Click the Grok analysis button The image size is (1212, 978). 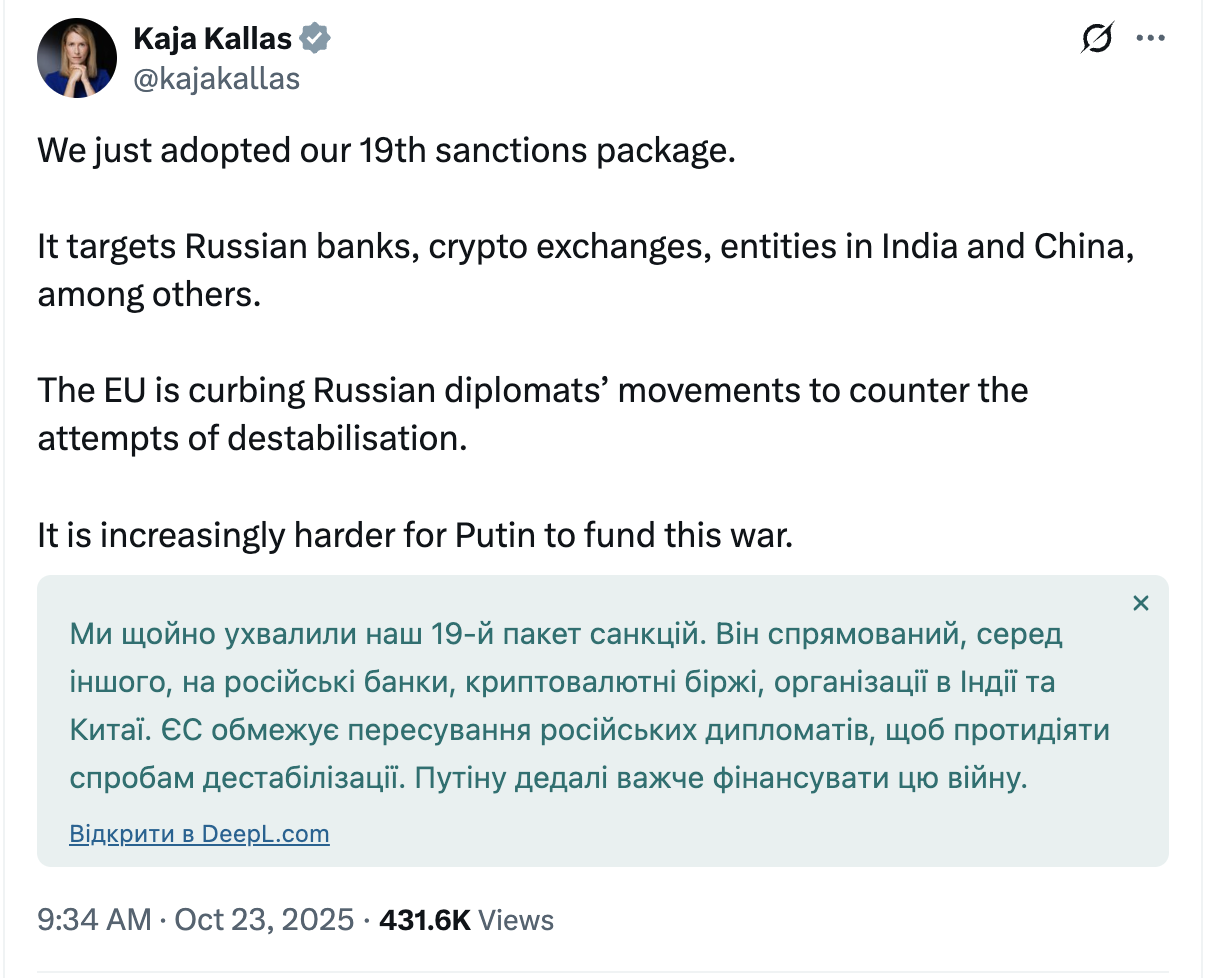pos(1096,37)
